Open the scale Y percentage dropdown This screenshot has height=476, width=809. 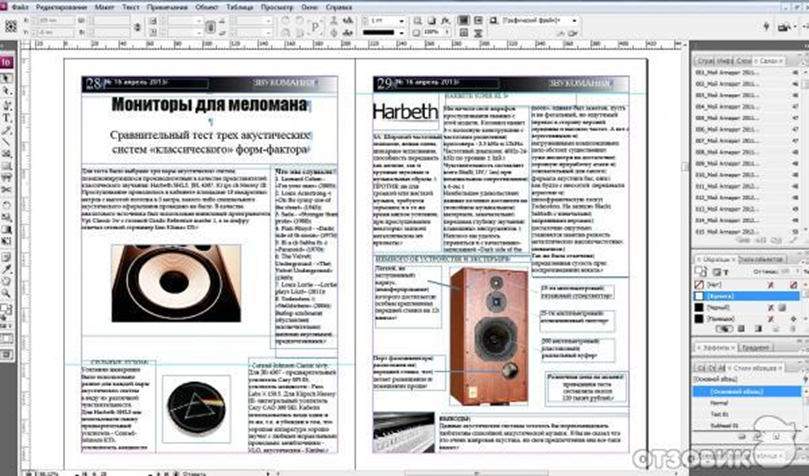coord(199,32)
